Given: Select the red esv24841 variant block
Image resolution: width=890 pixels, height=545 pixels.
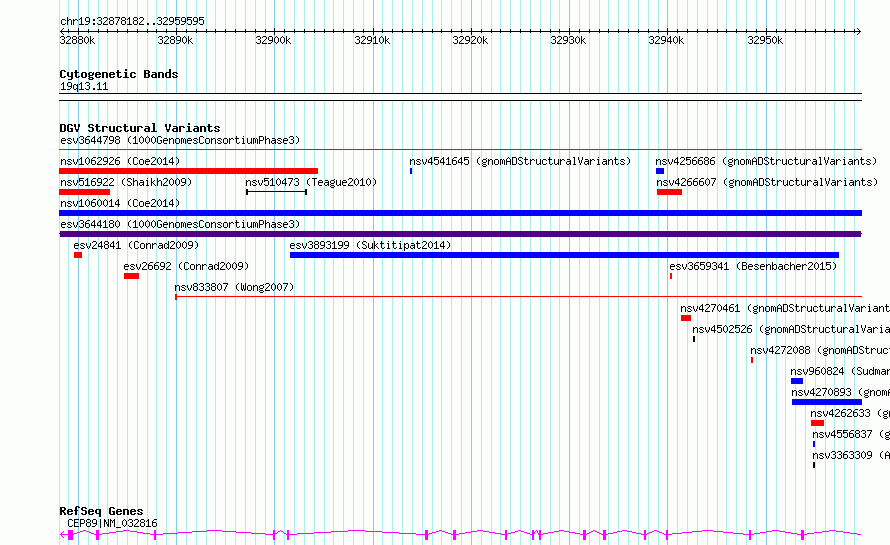Looking at the screenshot, I should [78, 255].
